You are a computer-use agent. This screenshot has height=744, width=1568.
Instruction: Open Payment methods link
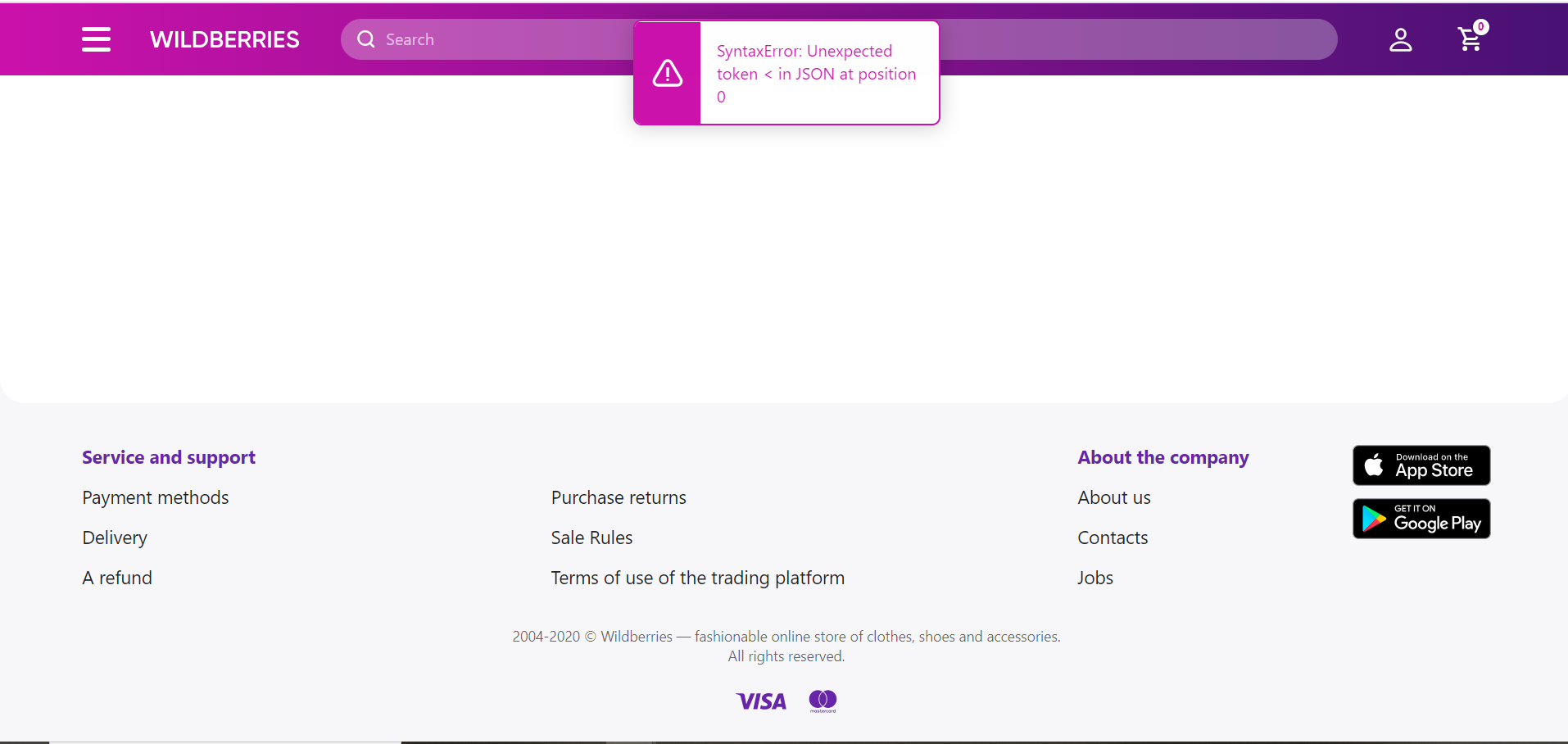[x=156, y=497]
